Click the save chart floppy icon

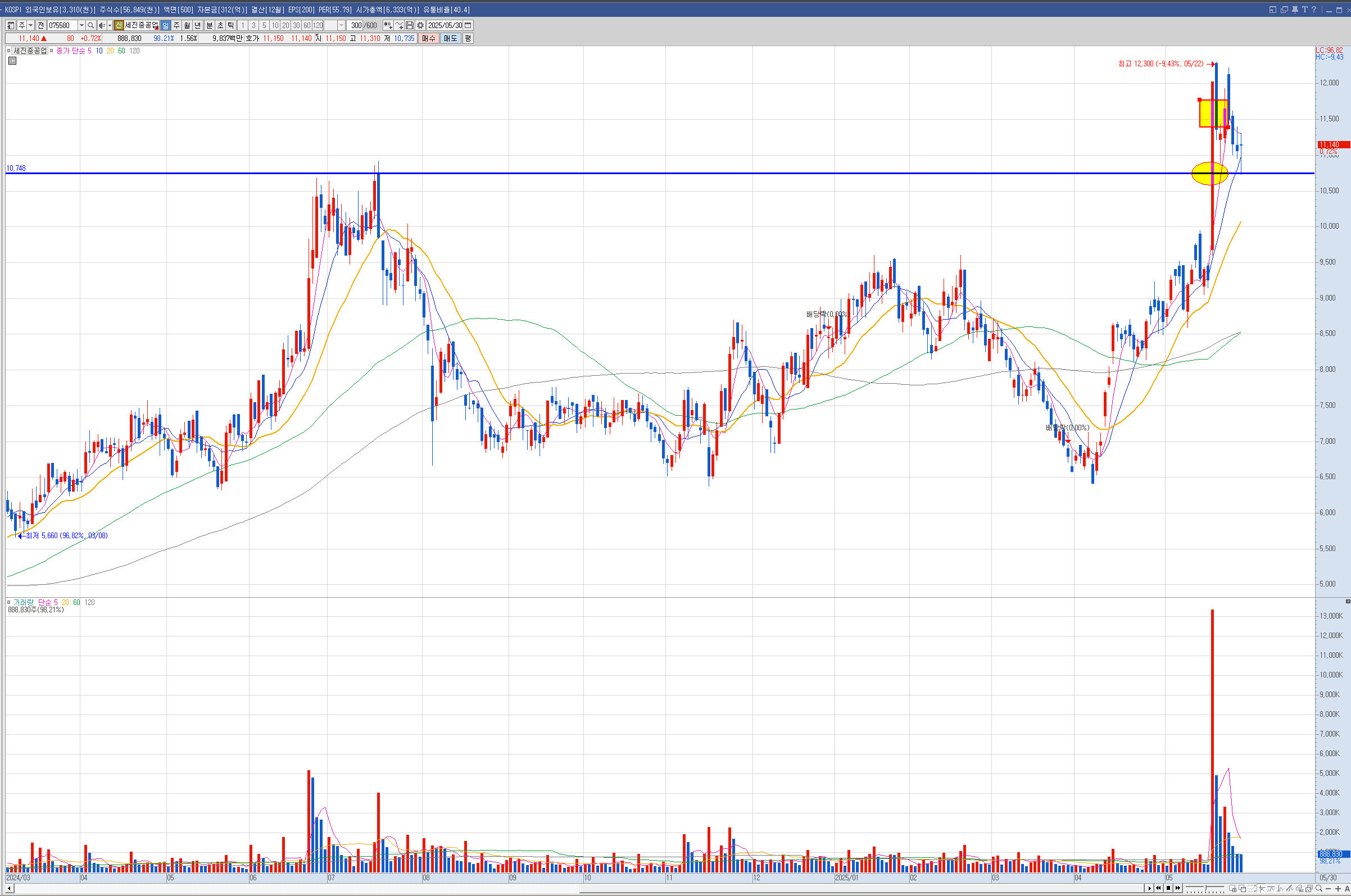[x=409, y=25]
